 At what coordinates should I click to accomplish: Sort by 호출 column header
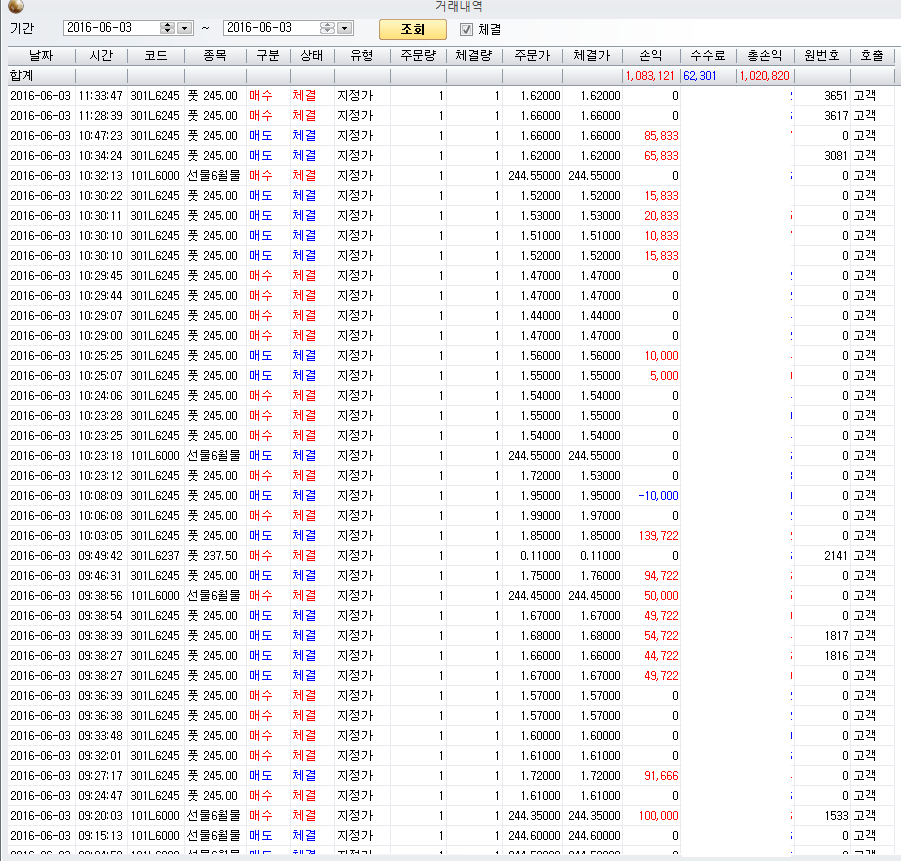pos(872,56)
